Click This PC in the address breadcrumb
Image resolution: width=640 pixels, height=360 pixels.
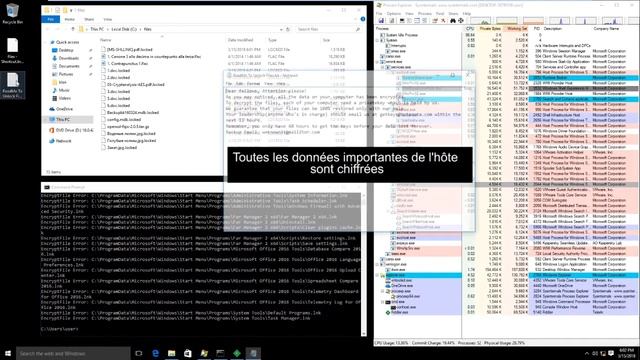(x=97, y=29)
